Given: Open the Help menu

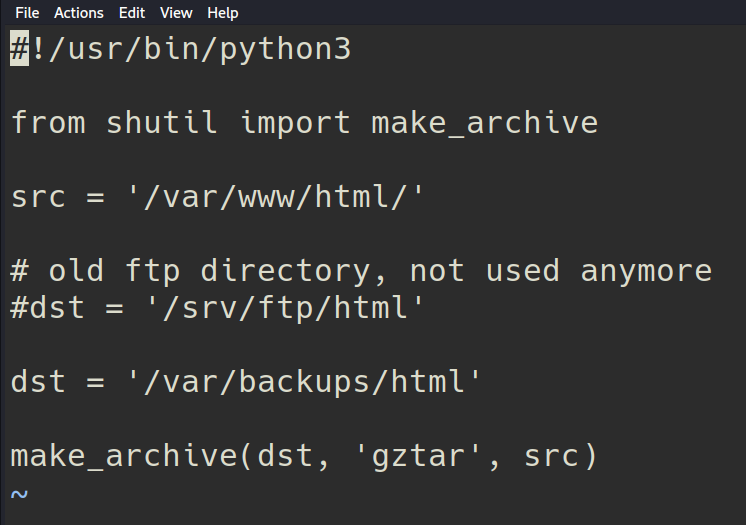Looking at the screenshot, I should point(223,13).
